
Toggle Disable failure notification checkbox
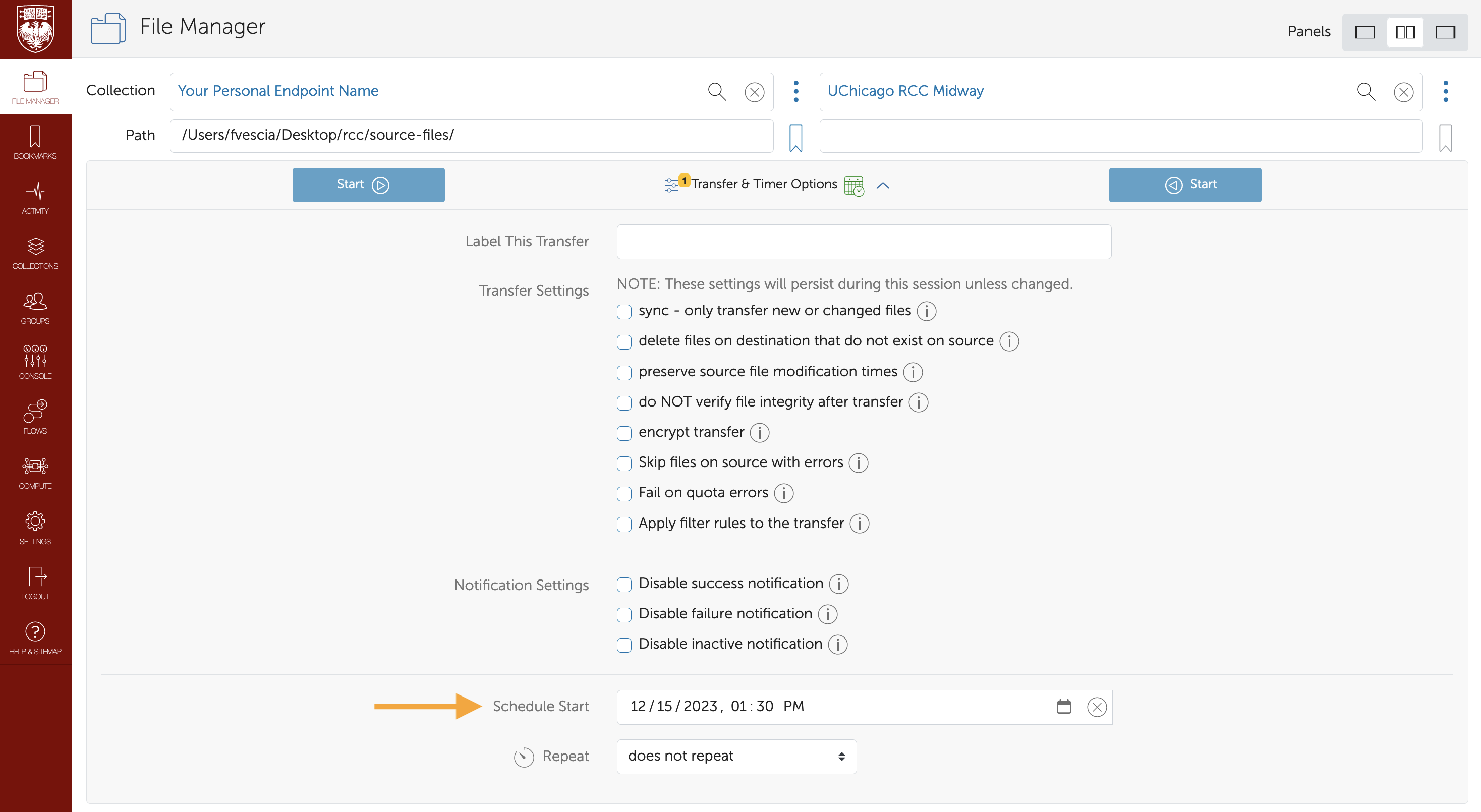point(624,614)
